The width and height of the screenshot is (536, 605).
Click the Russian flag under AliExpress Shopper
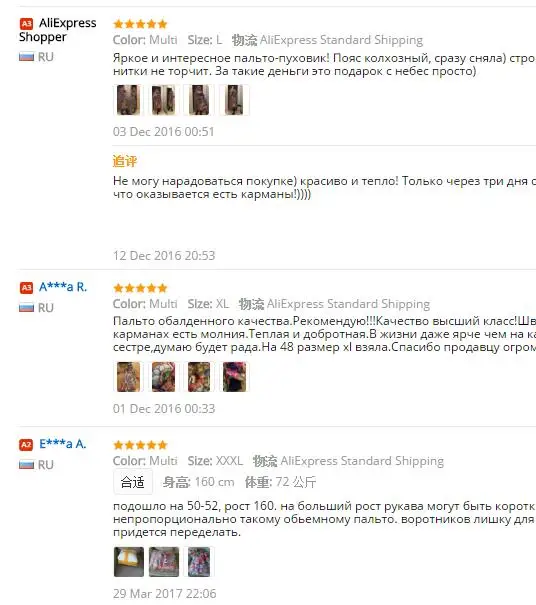27,57
